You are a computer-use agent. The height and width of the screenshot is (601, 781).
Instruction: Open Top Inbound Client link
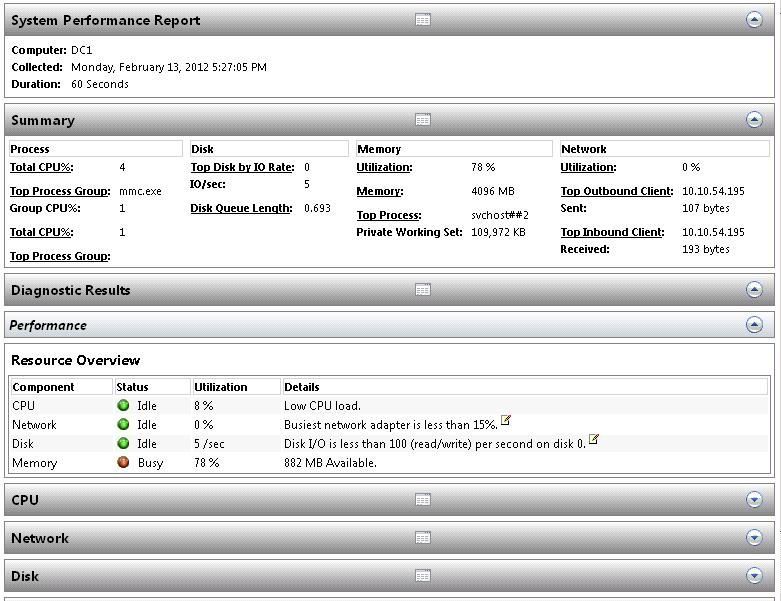click(612, 232)
